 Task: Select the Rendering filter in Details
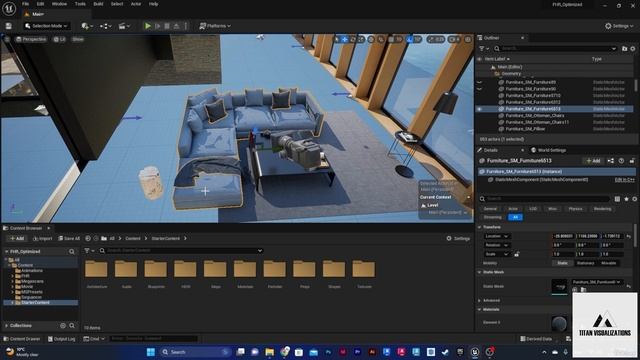point(602,209)
